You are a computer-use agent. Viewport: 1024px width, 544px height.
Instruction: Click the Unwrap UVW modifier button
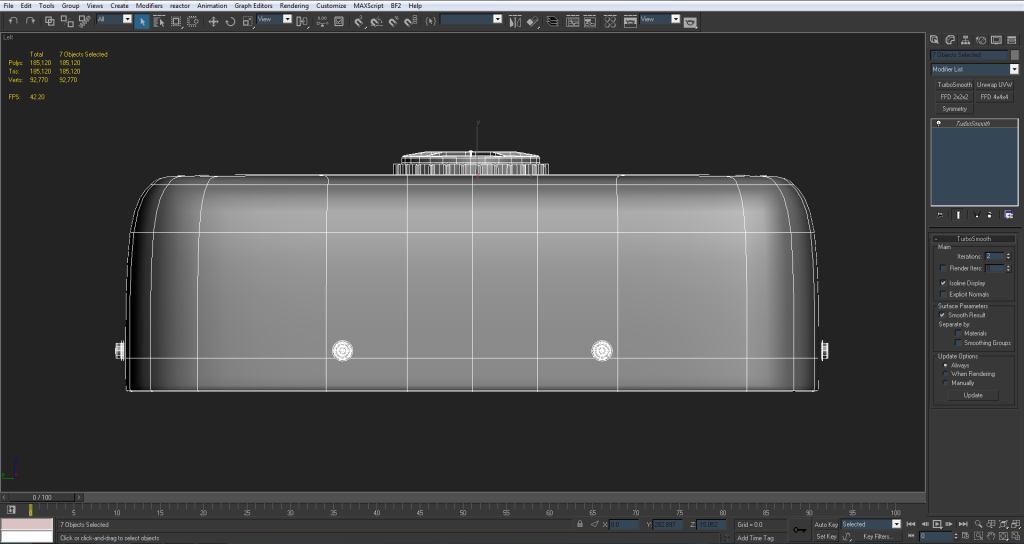tap(994, 85)
